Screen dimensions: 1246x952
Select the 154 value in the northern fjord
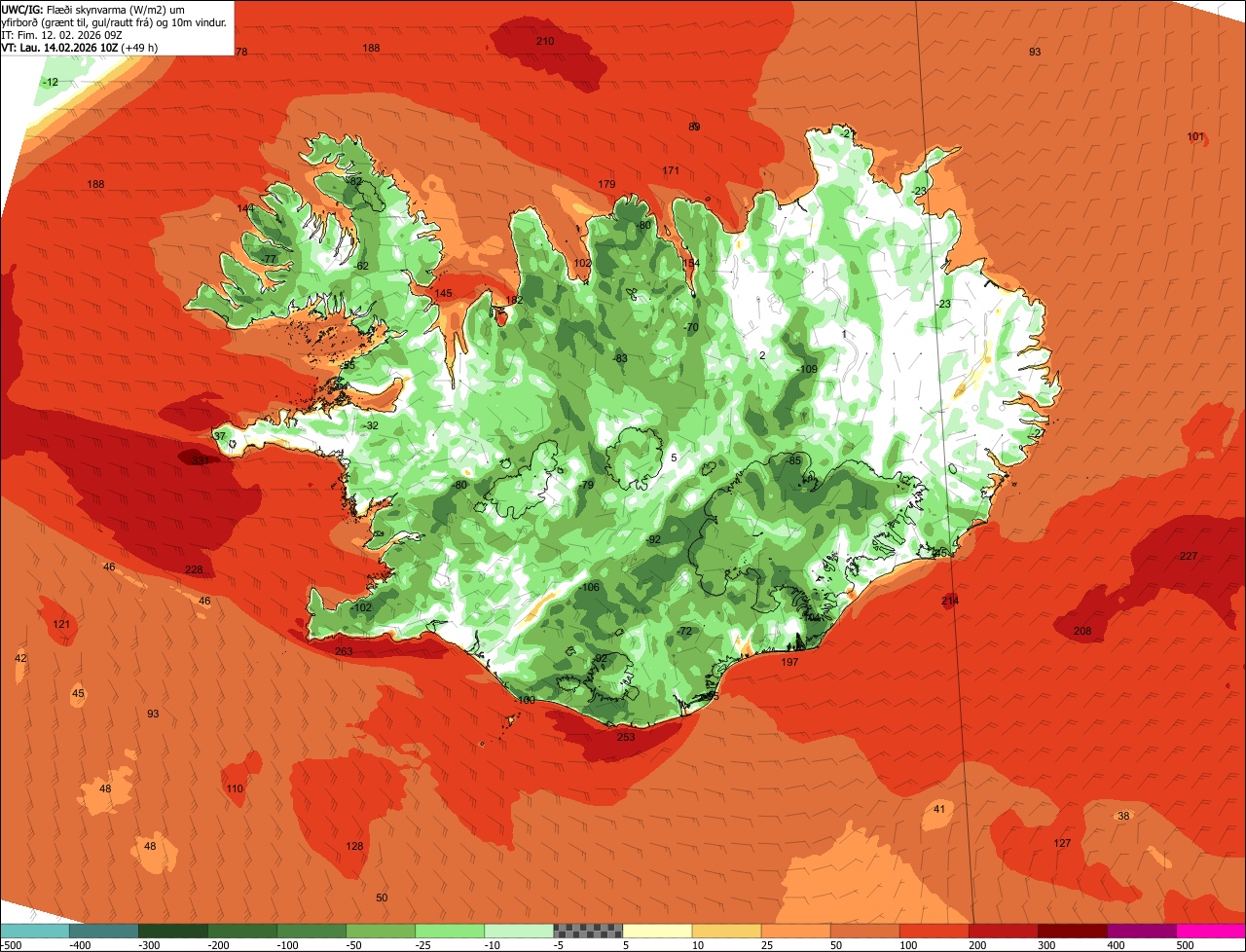(x=690, y=263)
